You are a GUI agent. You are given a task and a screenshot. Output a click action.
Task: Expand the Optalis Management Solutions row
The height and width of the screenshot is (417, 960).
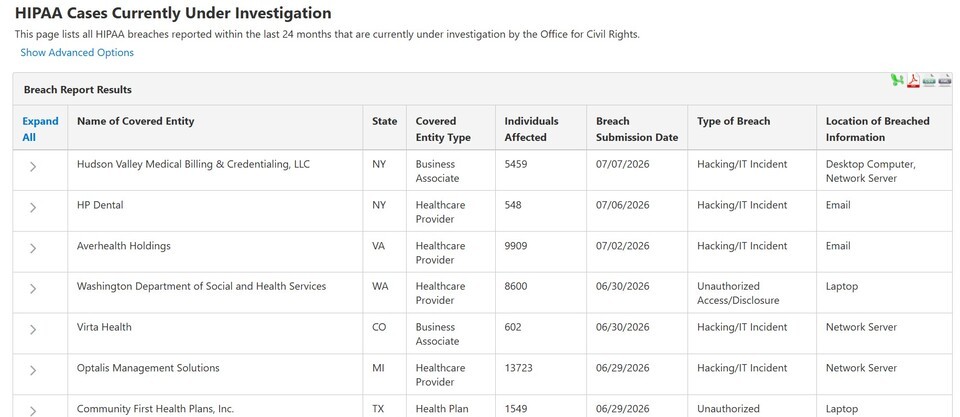(x=33, y=370)
